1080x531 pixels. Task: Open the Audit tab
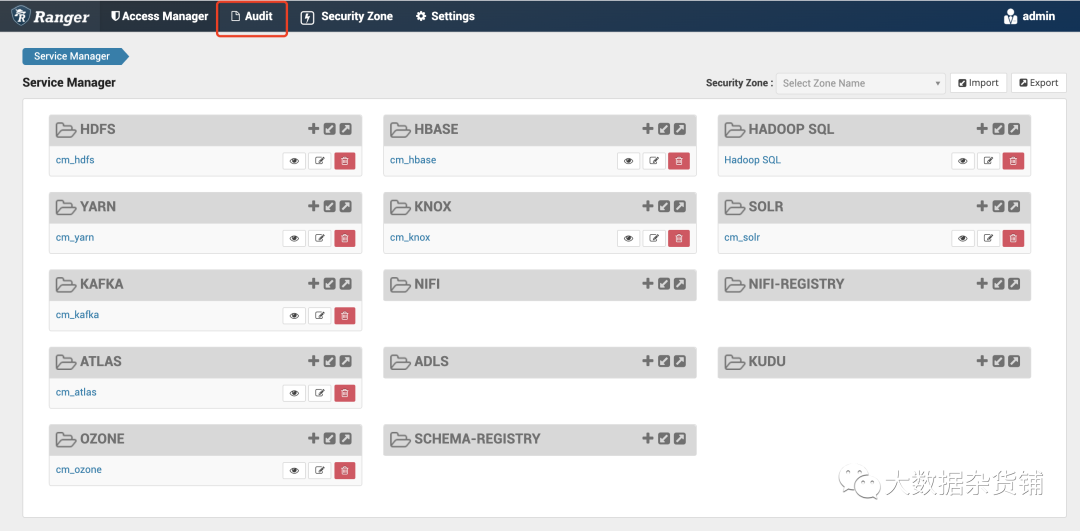pyautogui.click(x=251, y=16)
